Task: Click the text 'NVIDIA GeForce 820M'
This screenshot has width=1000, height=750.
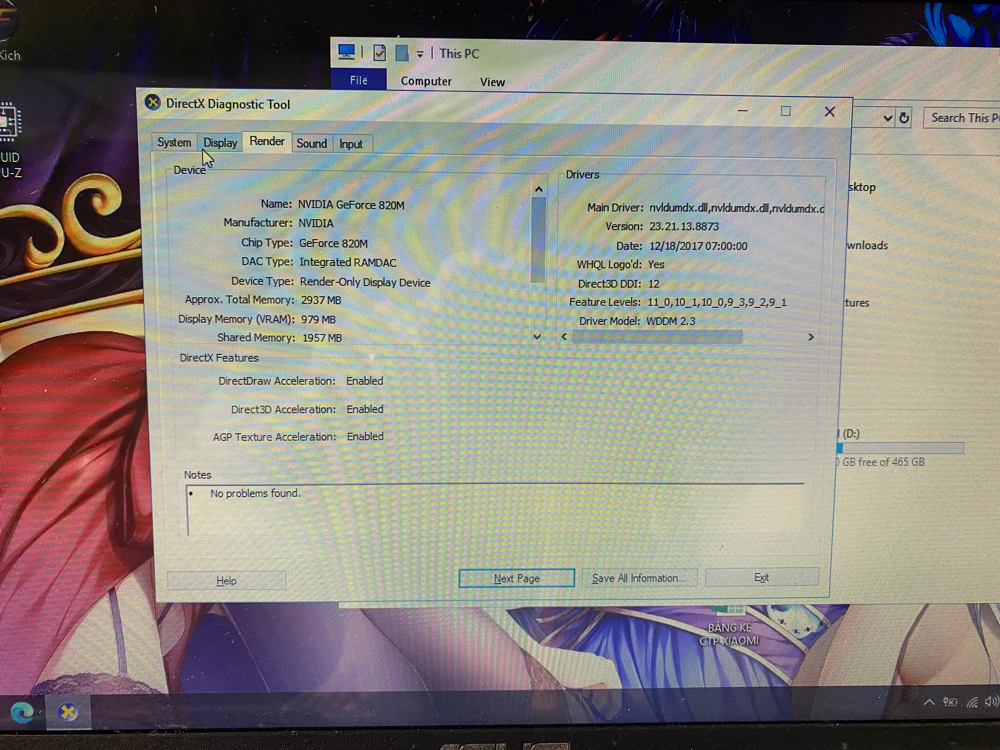Action: tap(351, 205)
